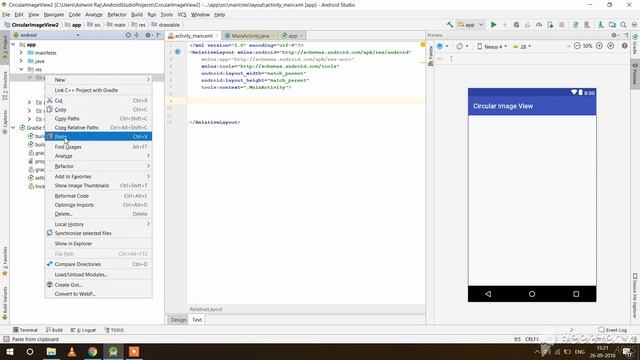
Task: Switch to the MainActivity.java editor tab
Action: click(x=250, y=36)
